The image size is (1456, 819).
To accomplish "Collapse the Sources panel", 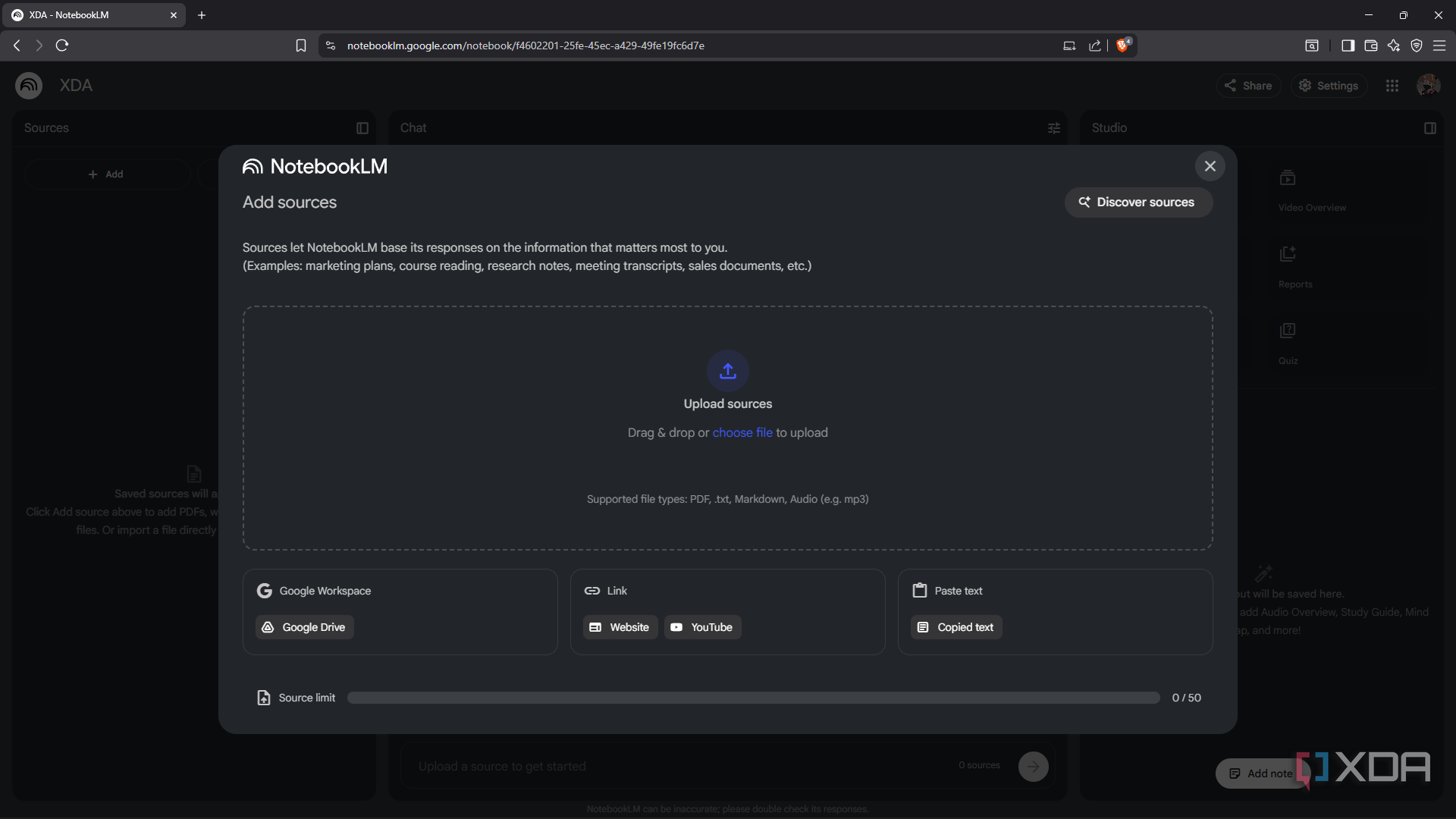I will [362, 128].
